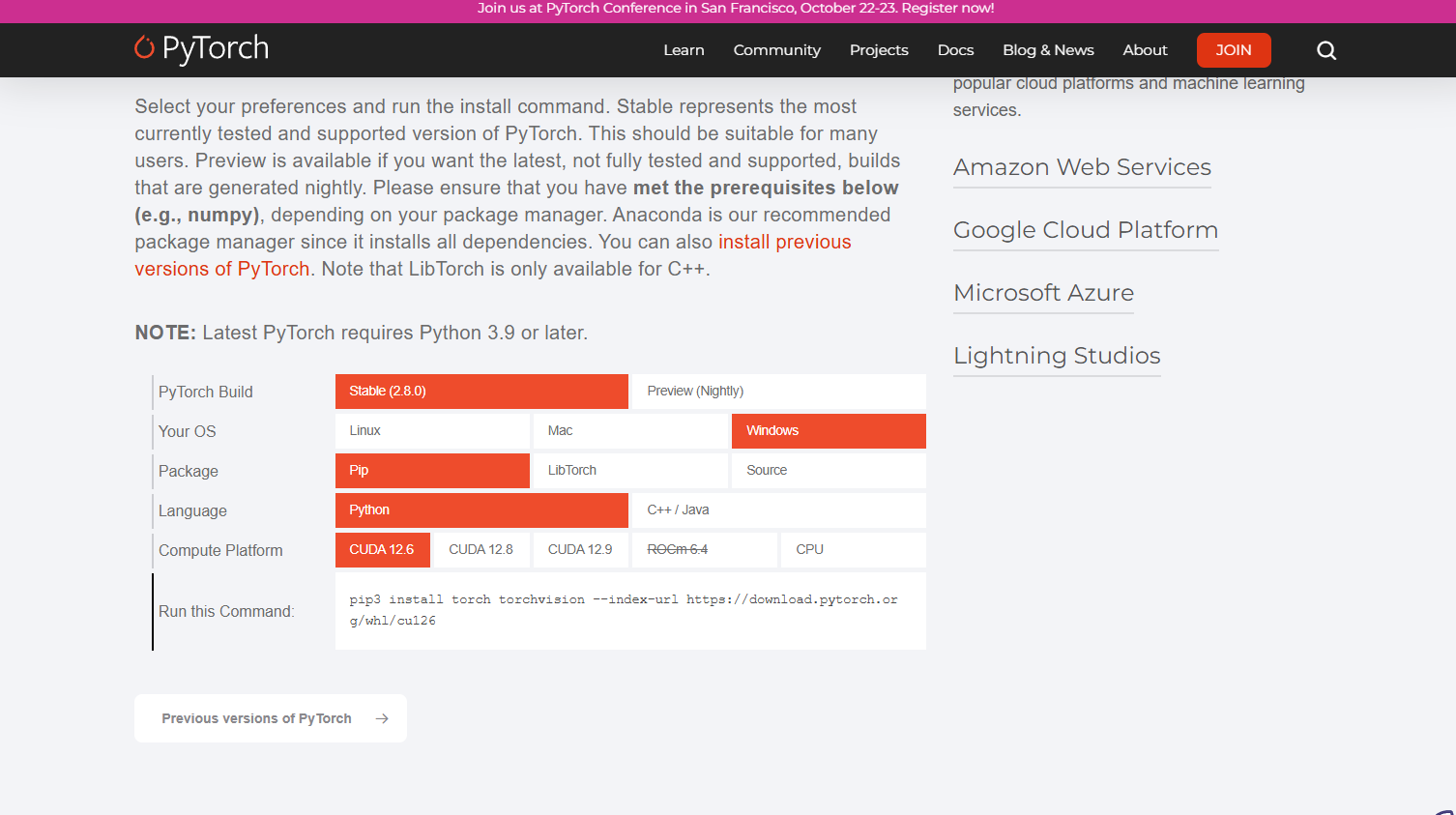Open Amazon Web Services link

pos(1082,167)
